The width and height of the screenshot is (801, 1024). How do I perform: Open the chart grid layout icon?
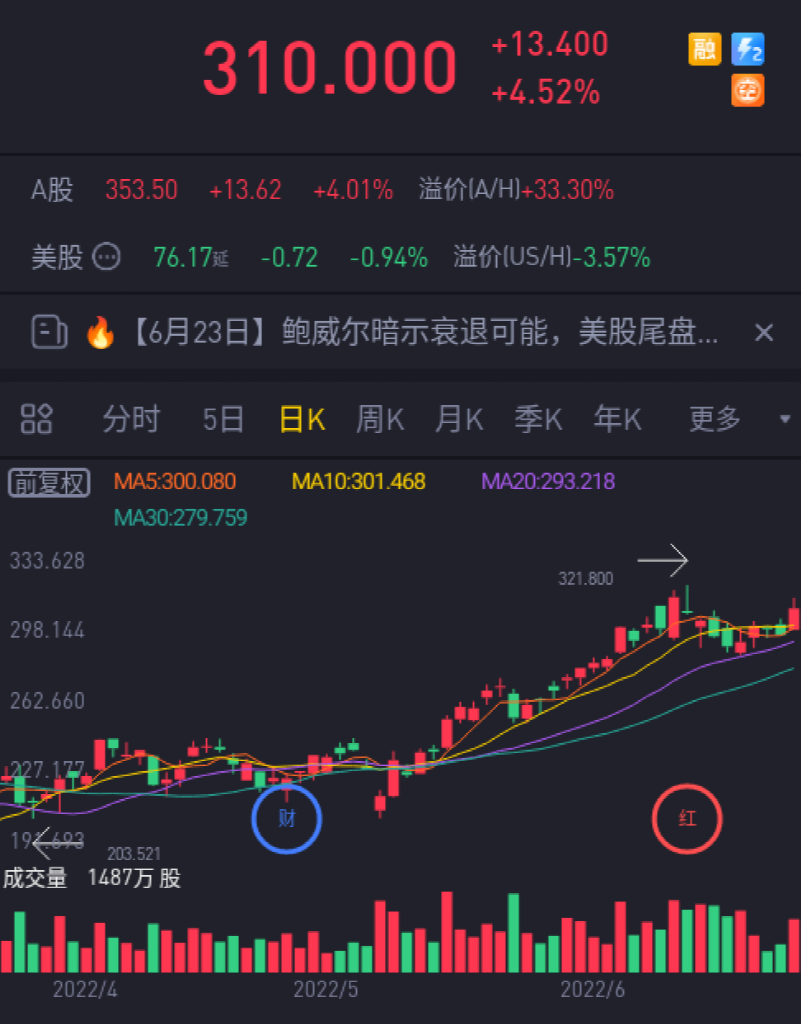pyautogui.click(x=36, y=419)
